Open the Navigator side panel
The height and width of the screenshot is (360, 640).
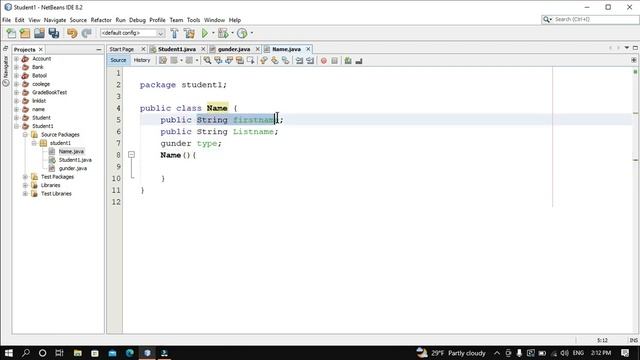click(x=6, y=71)
